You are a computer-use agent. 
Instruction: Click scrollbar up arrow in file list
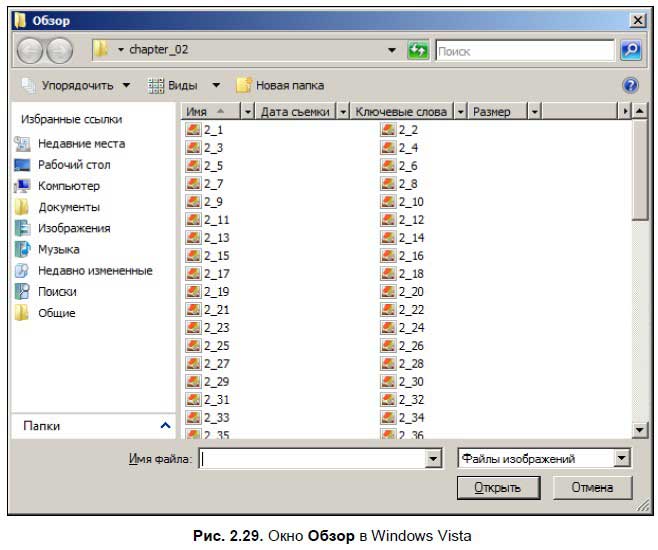point(640,111)
